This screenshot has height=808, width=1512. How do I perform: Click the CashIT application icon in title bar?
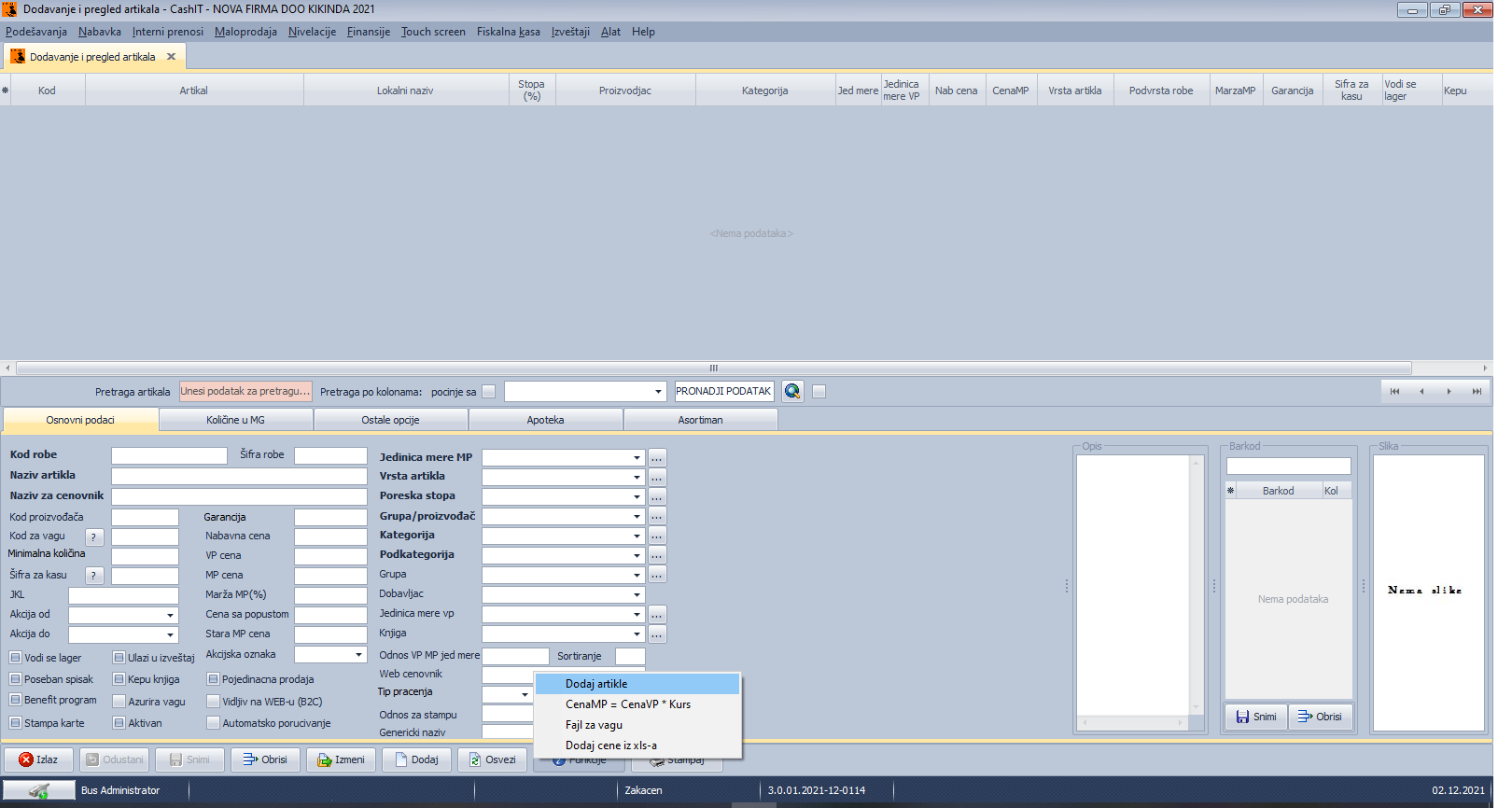click(x=9, y=9)
